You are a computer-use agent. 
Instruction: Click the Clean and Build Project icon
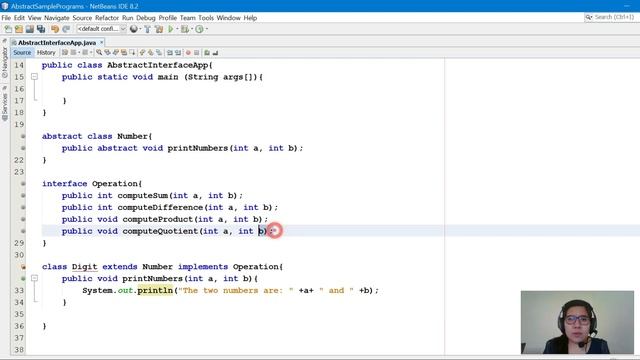(159, 29)
